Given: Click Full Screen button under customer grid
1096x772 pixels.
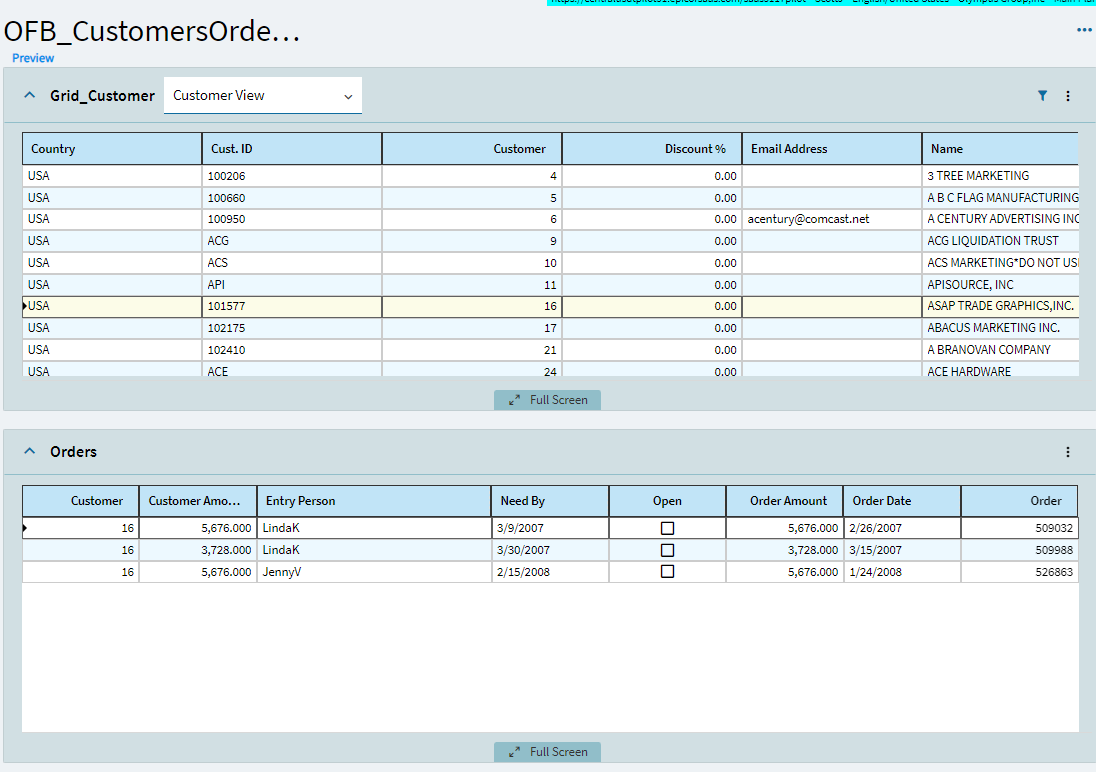Looking at the screenshot, I should (x=547, y=400).
